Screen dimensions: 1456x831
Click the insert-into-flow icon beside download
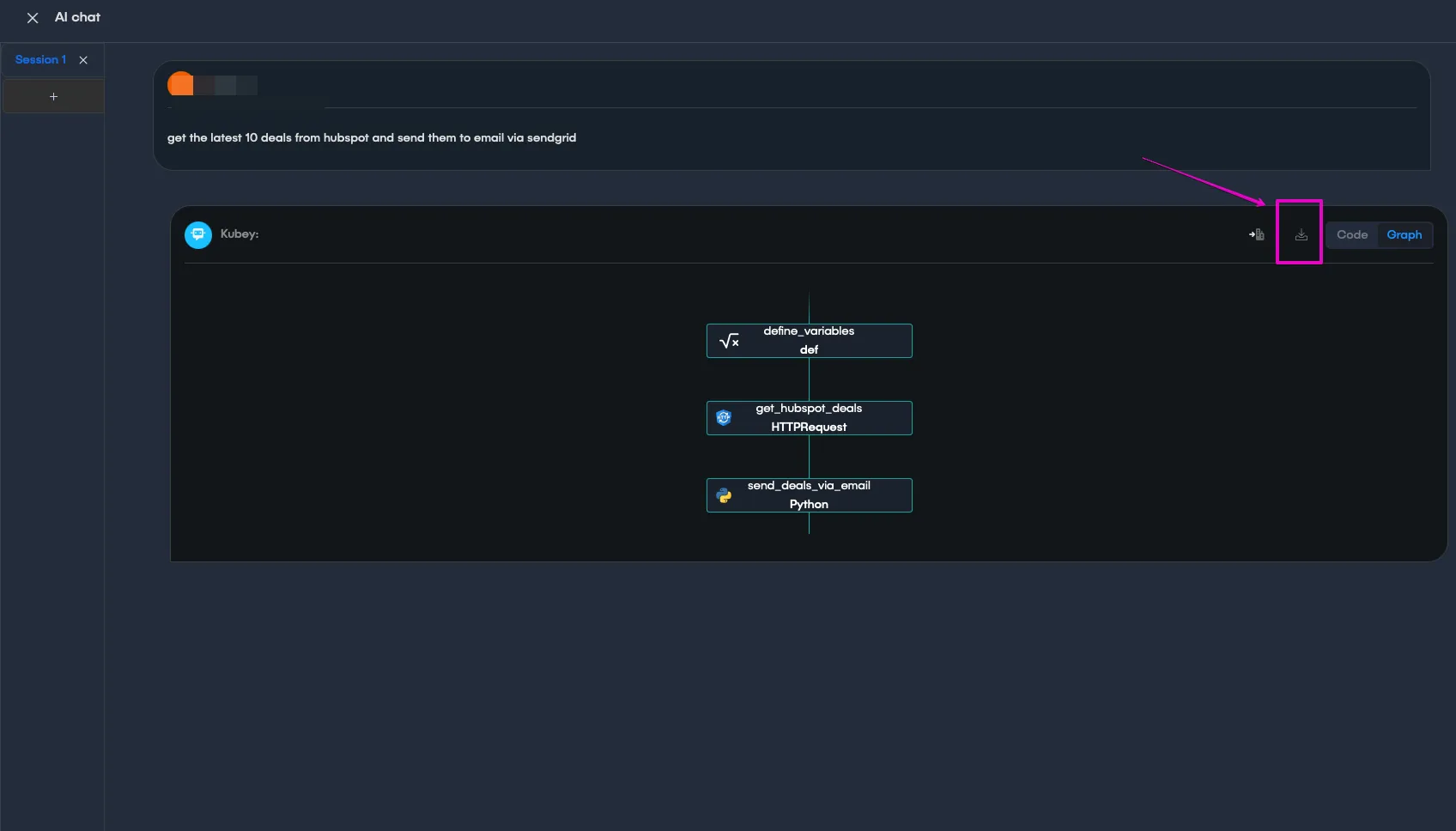[1257, 234]
